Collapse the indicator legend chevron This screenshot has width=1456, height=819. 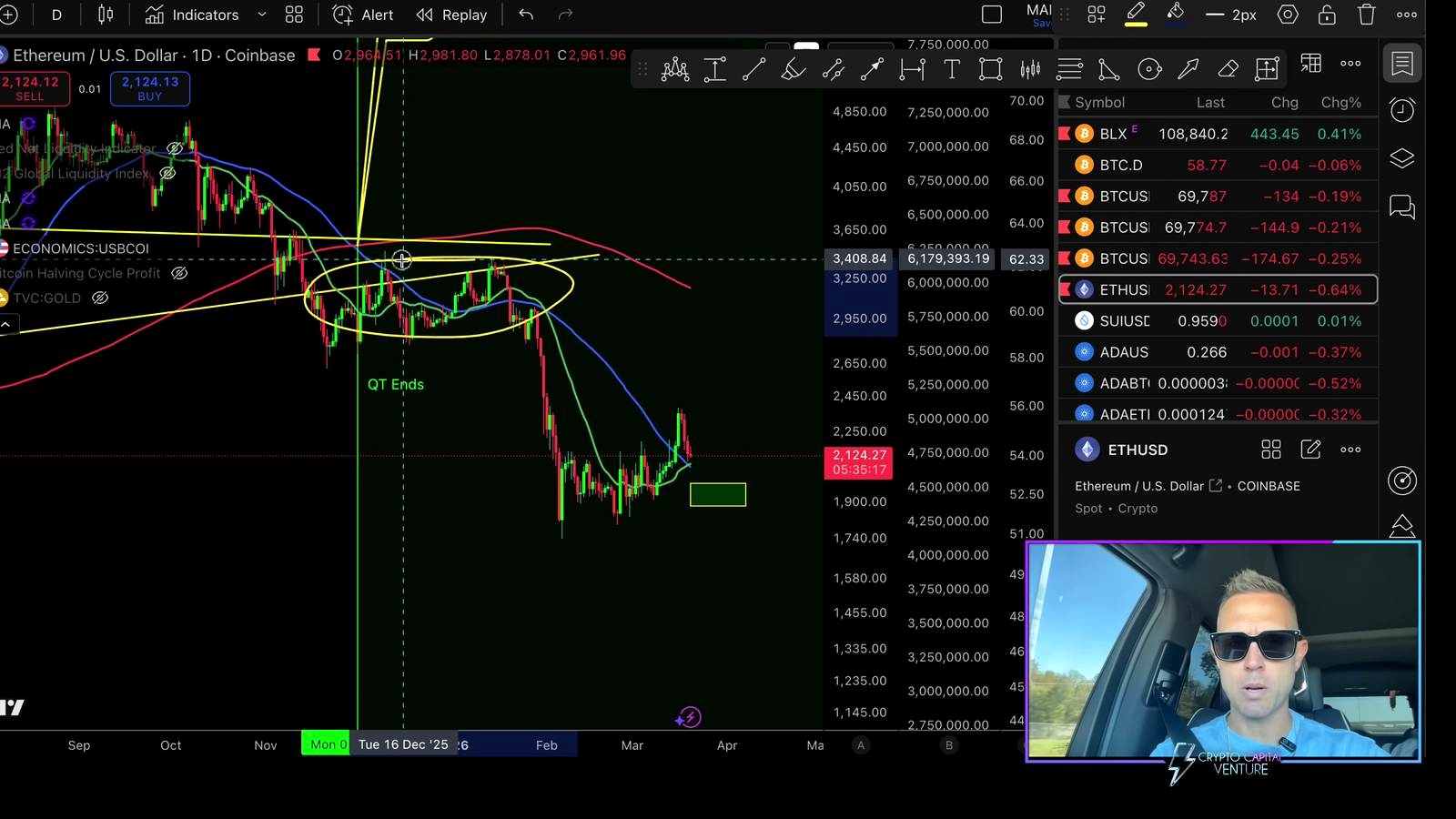coord(5,324)
